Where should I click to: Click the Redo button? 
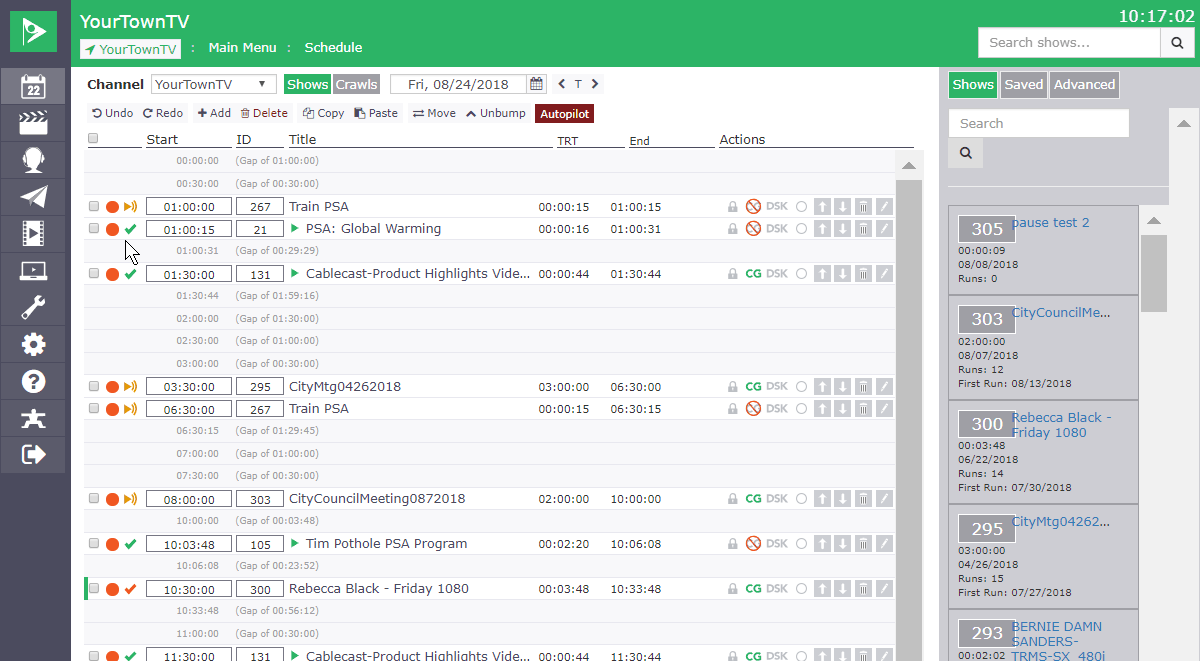(163, 113)
